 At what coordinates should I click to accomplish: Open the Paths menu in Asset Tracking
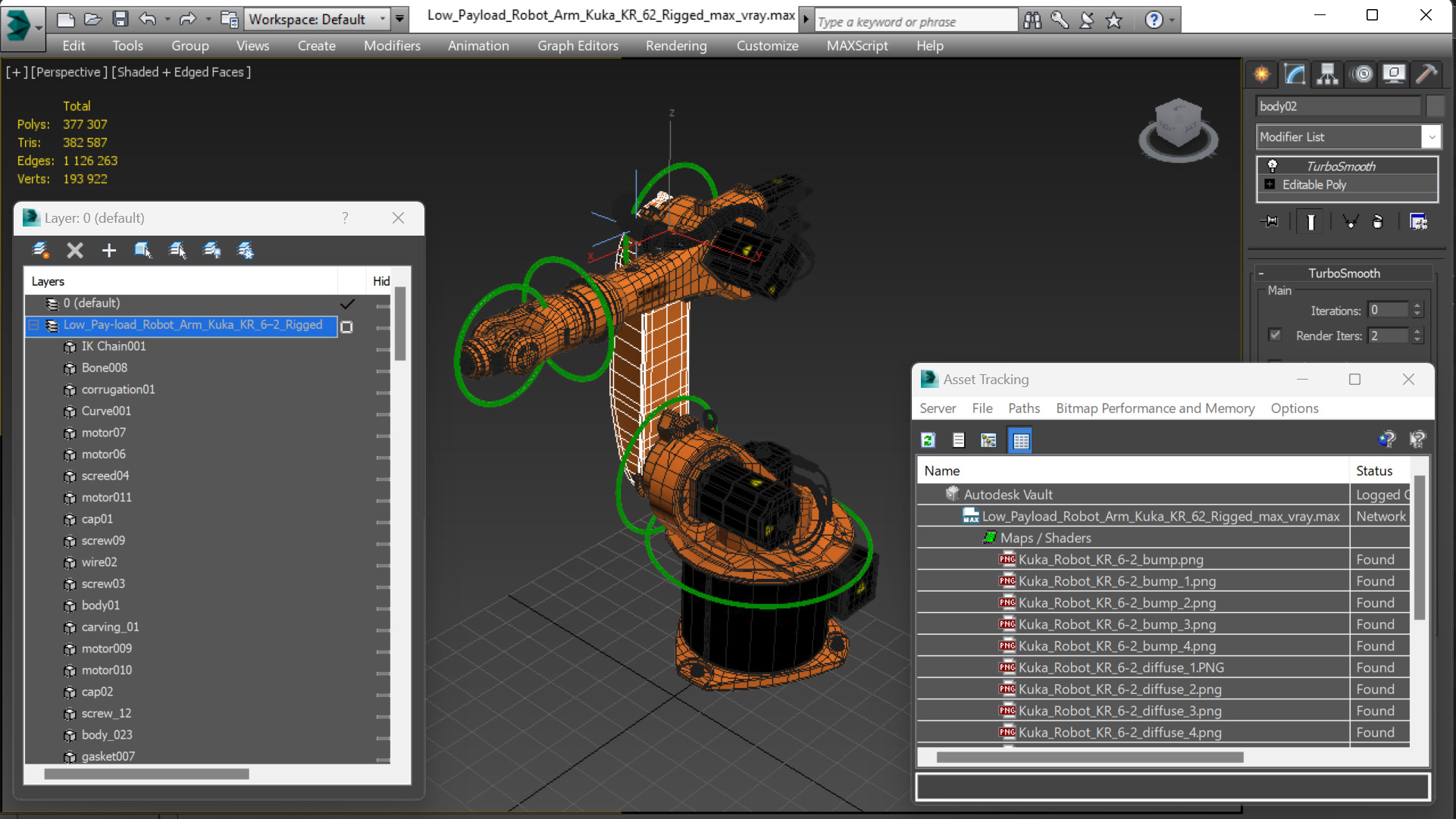click(1024, 408)
